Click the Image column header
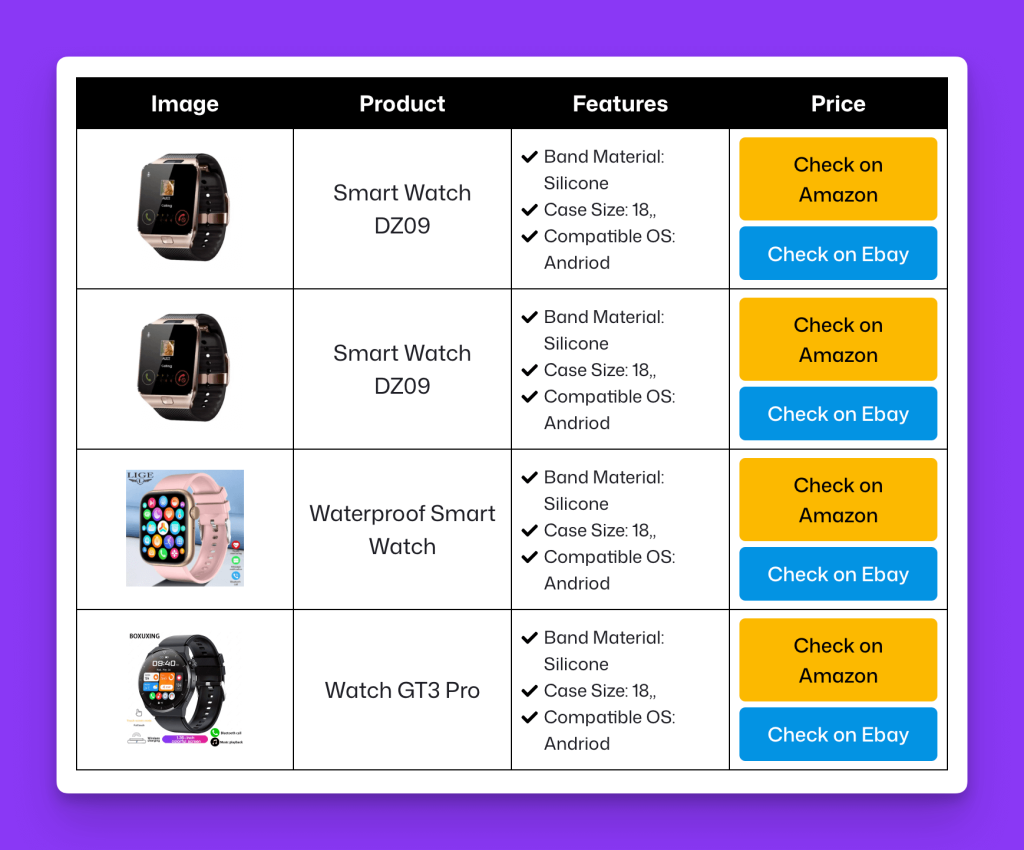This screenshot has width=1024, height=850. pyautogui.click(x=185, y=104)
